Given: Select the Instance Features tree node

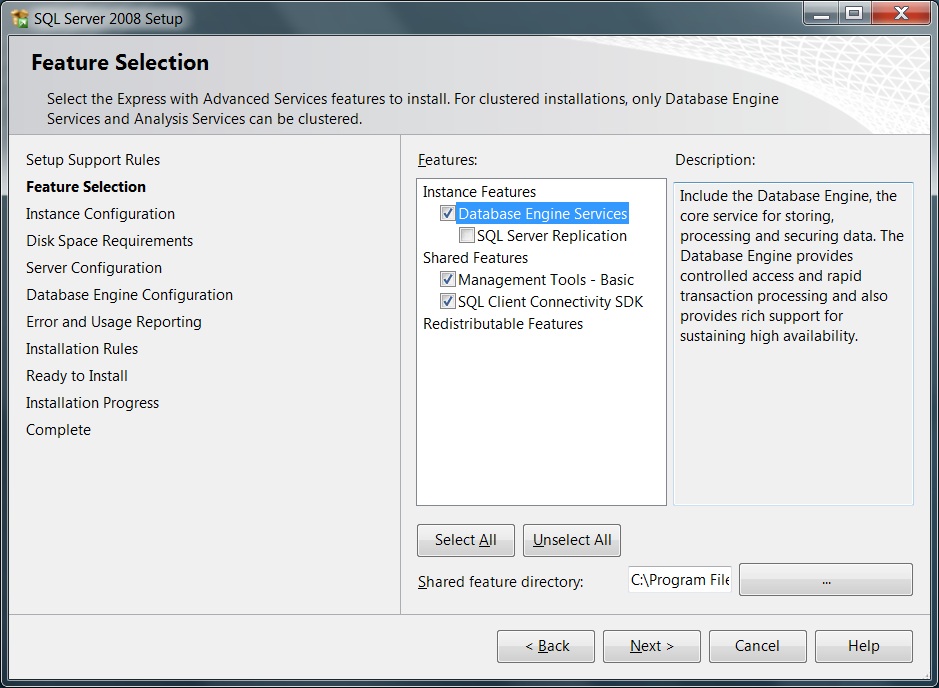Looking at the screenshot, I should coord(479,192).
